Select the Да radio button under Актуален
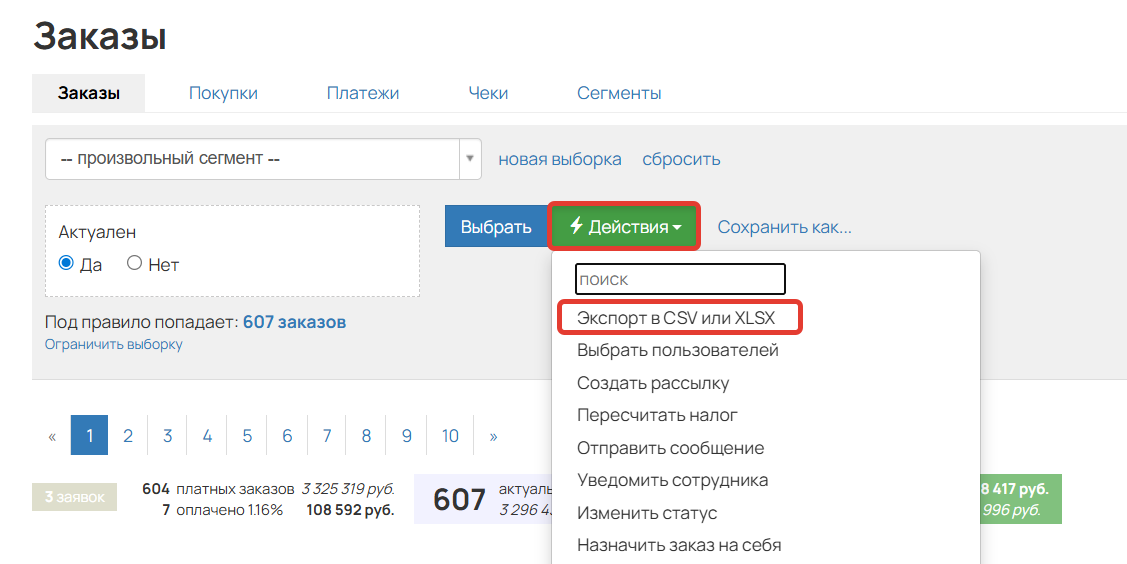This screenshot has height=564, width=1127. click(66, 263)
